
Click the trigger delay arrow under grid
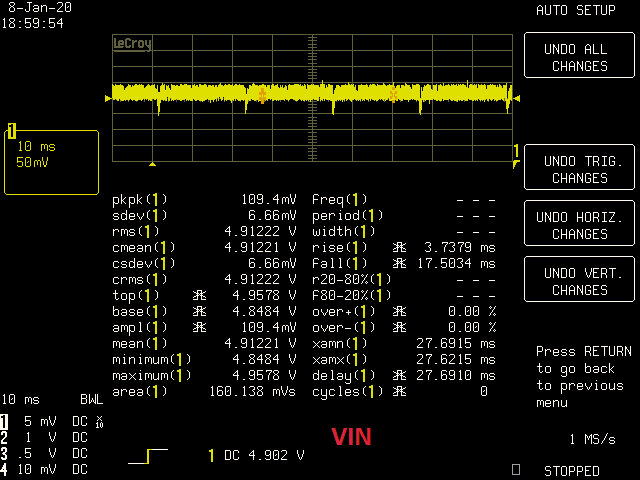click(x=152, y=164)
